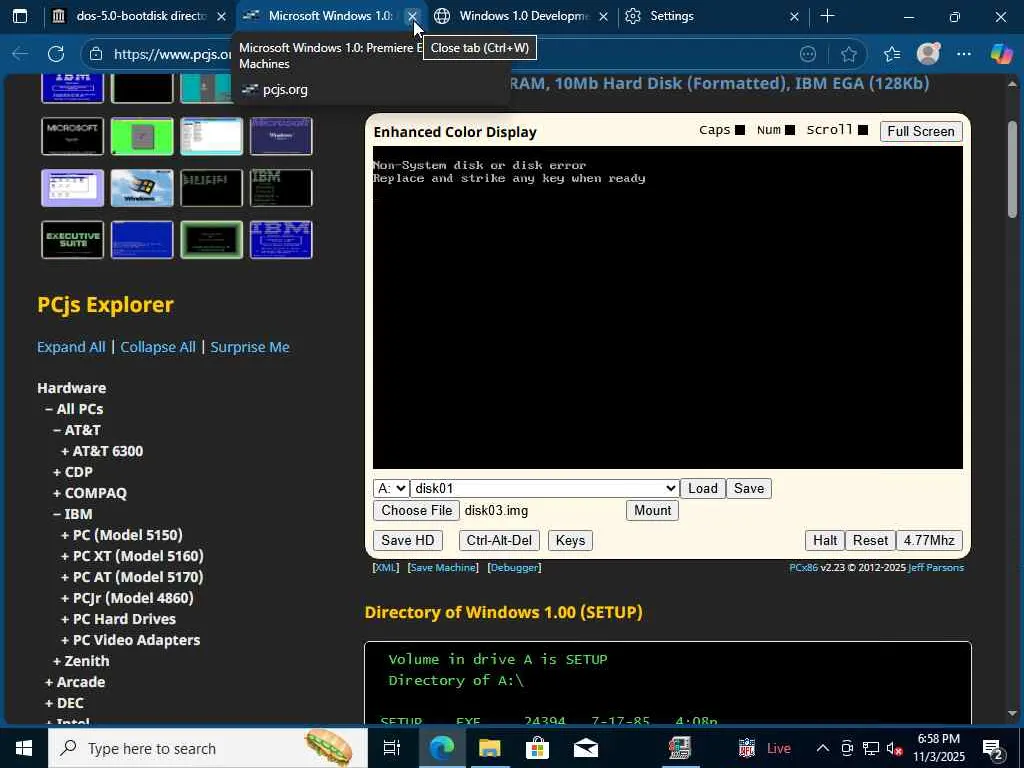Close the Microsoft Windows 1.0 tab

(412, 16)
